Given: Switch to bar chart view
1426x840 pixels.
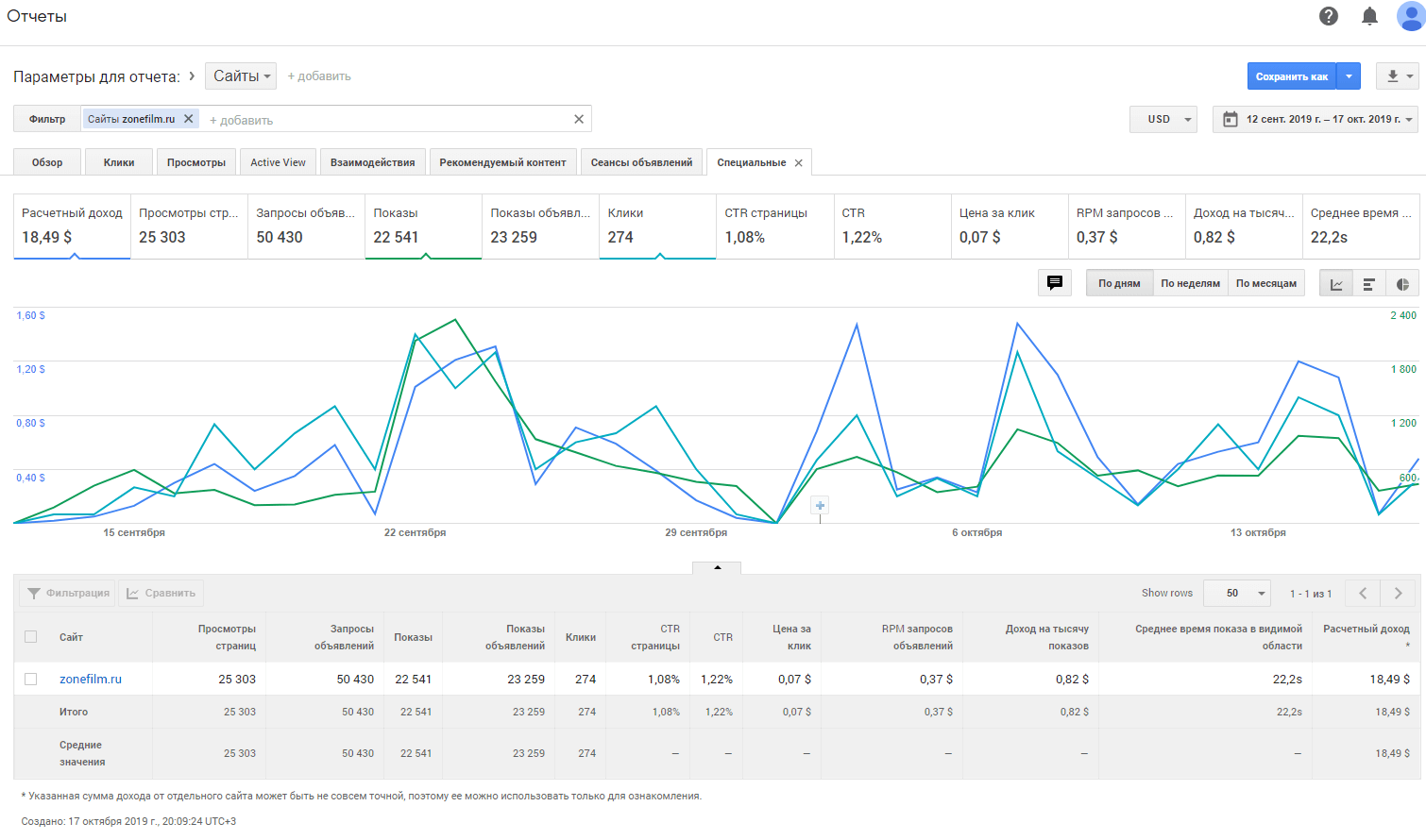Looking at the screenshot, I should (x=1368, y=284).
